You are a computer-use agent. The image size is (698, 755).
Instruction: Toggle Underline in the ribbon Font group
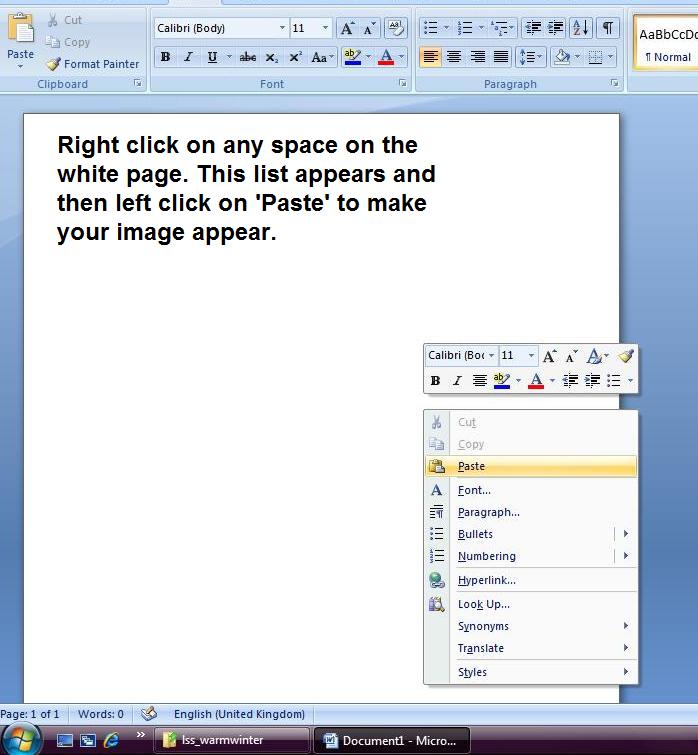(212, 57)
